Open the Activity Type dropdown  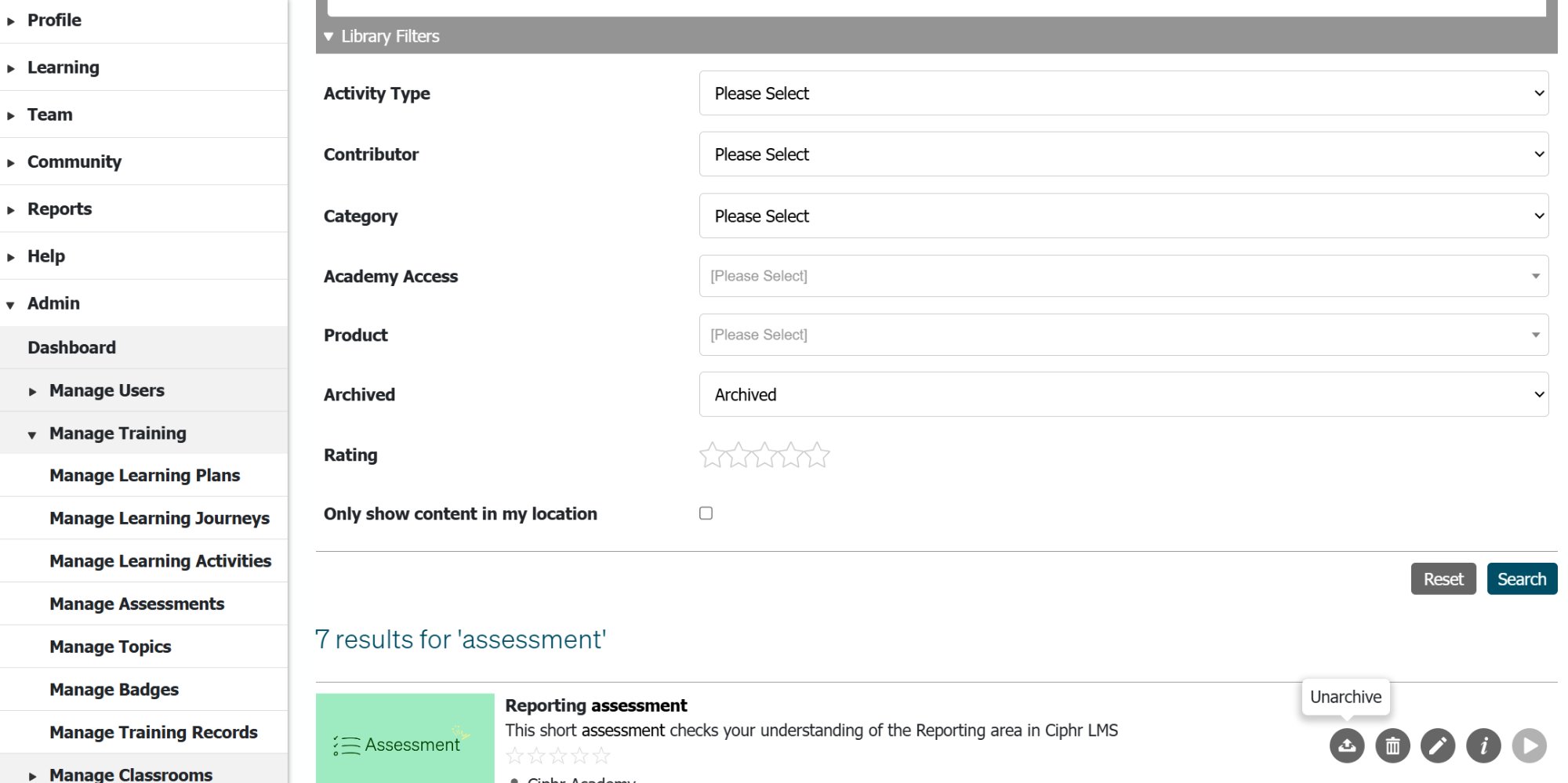pos(1123,93)
